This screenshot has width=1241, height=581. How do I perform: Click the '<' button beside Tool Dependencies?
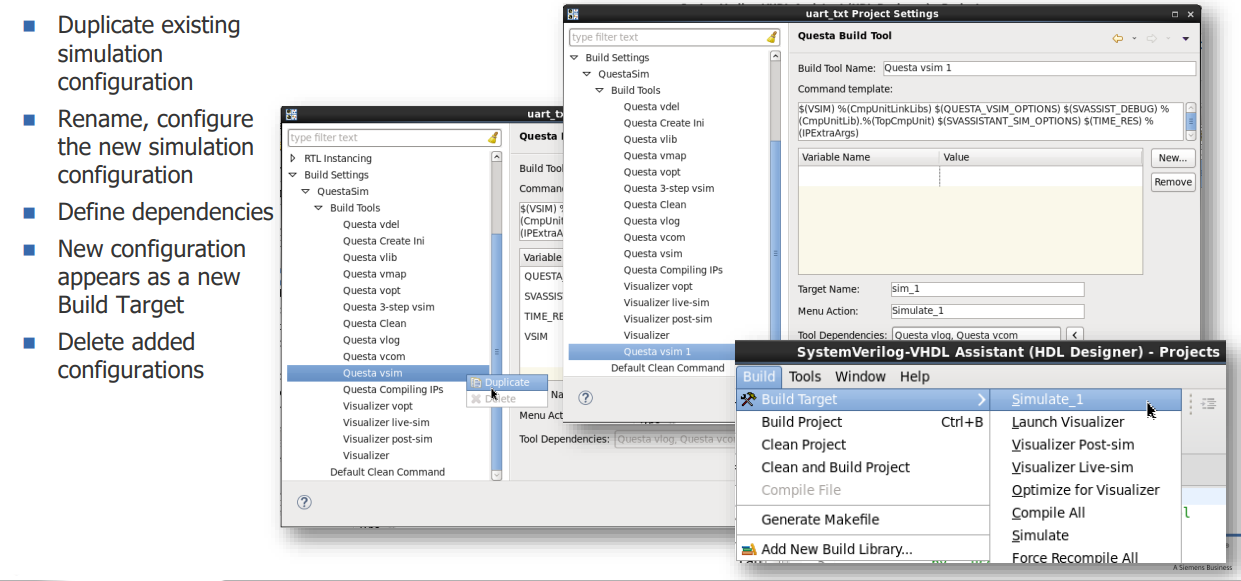(1075, 335)
